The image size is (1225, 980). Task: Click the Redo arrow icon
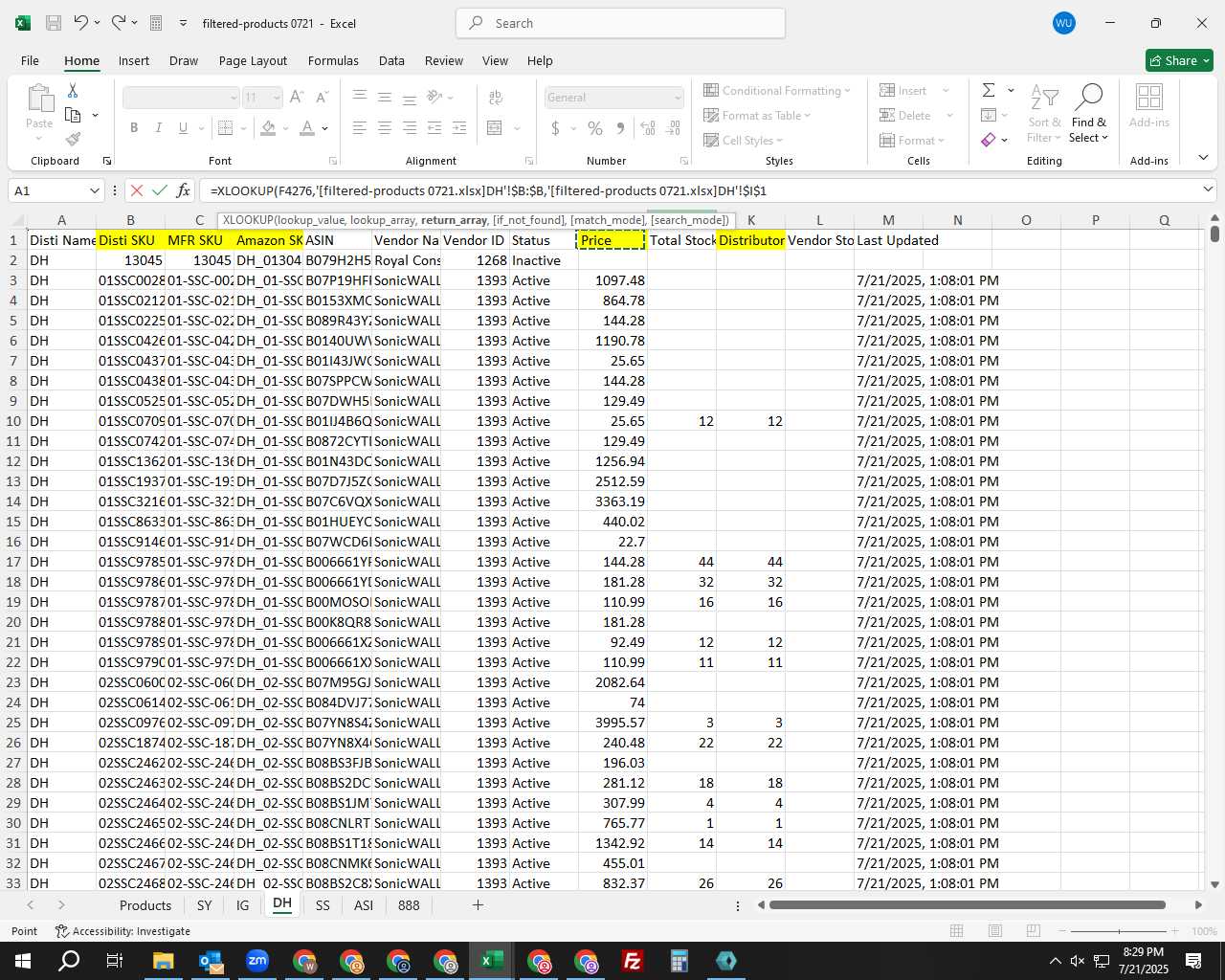[119, 23]
